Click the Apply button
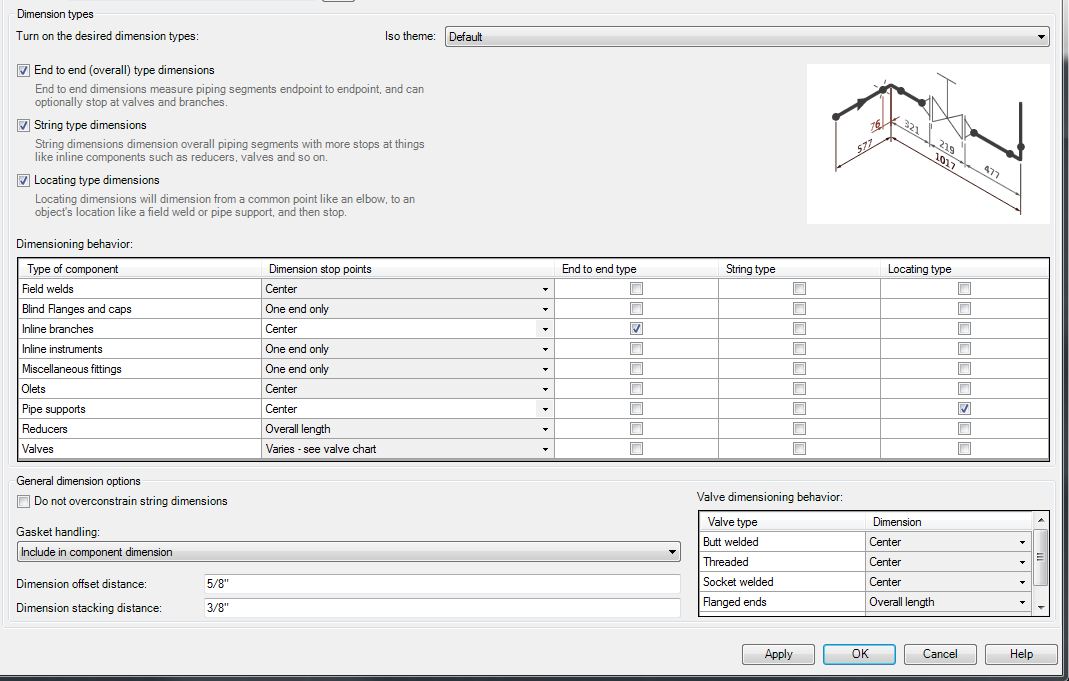The image size is (1069, 681). pos(778,654)
